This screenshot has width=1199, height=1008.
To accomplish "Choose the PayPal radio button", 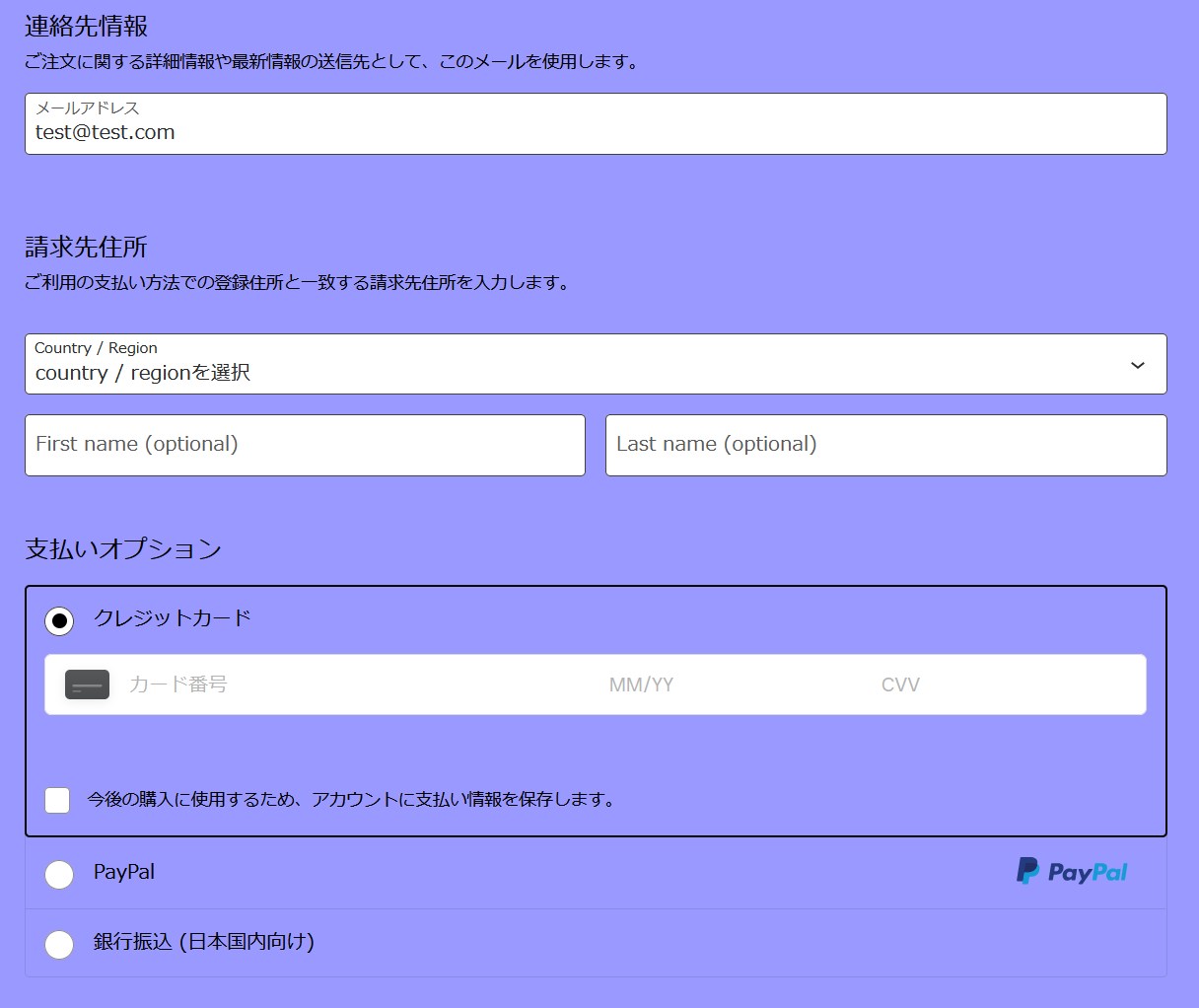I will pos(59,874).
